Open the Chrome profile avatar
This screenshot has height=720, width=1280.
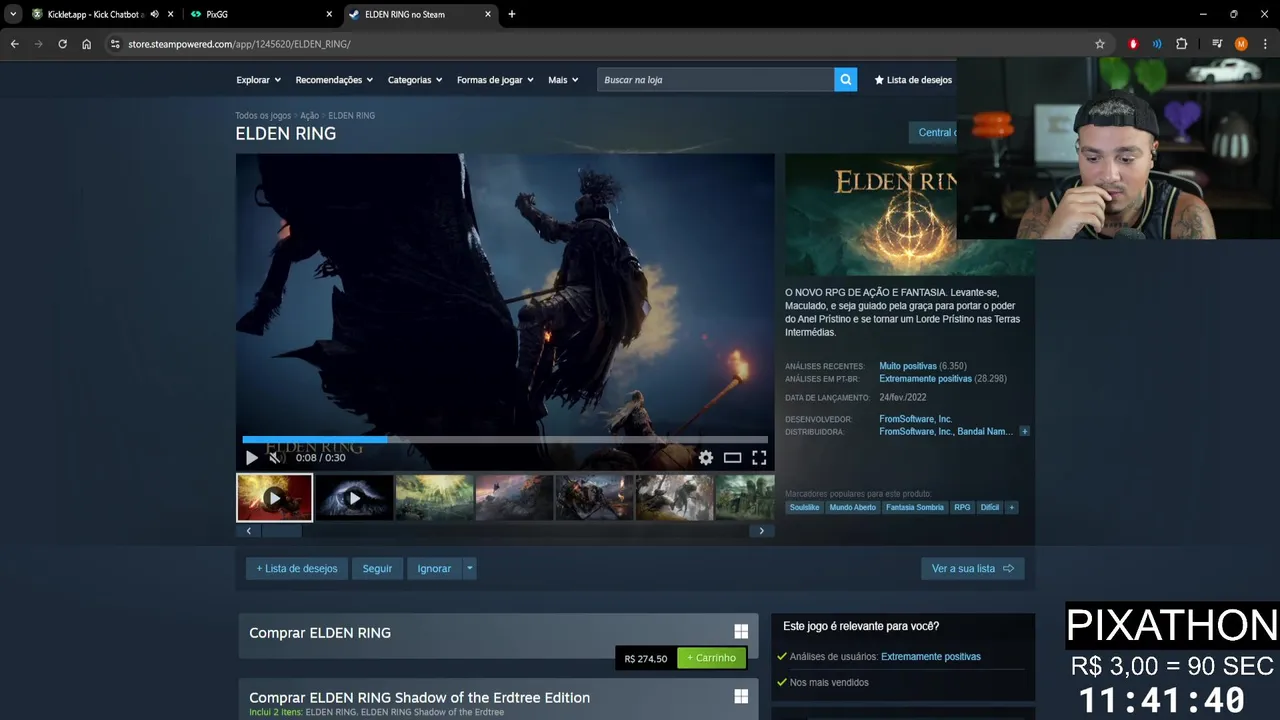coord(1241,44)
